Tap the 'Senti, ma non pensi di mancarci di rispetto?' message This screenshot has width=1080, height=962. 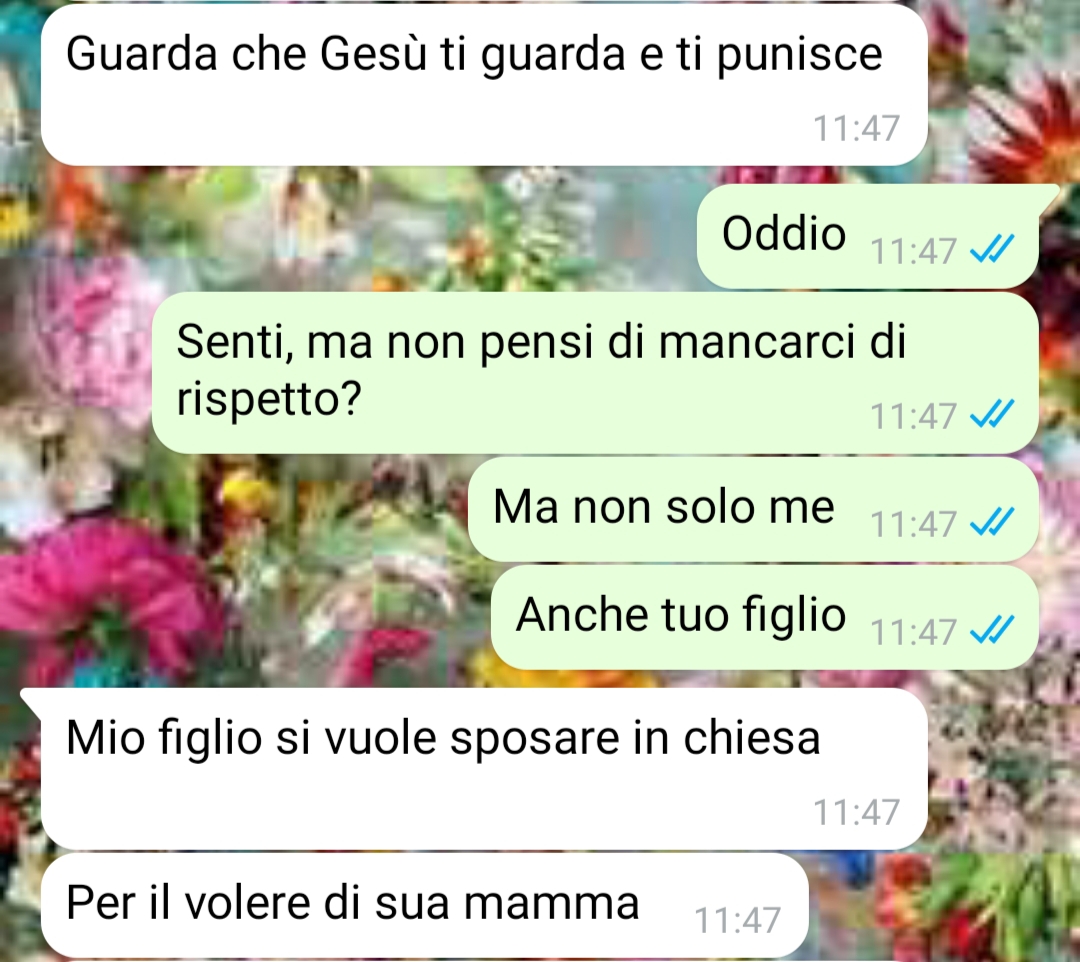coord(595,373)
